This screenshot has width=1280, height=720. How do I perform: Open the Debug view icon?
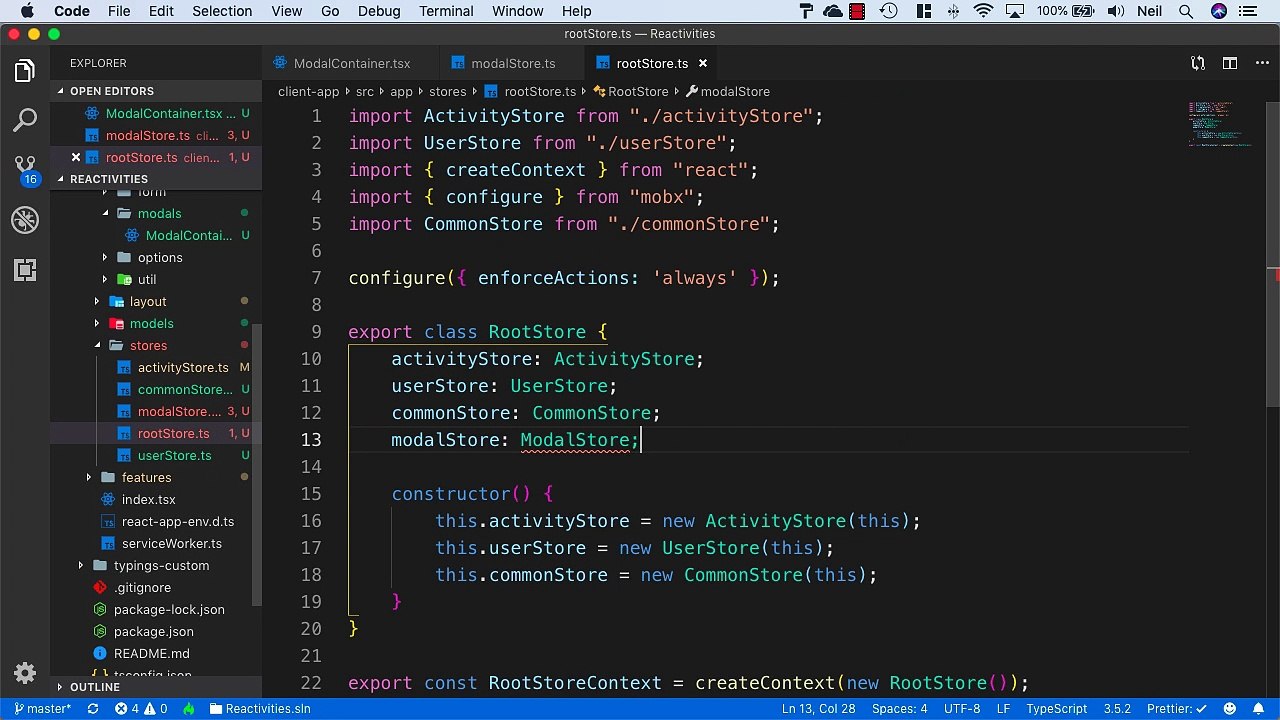(25, 220)
